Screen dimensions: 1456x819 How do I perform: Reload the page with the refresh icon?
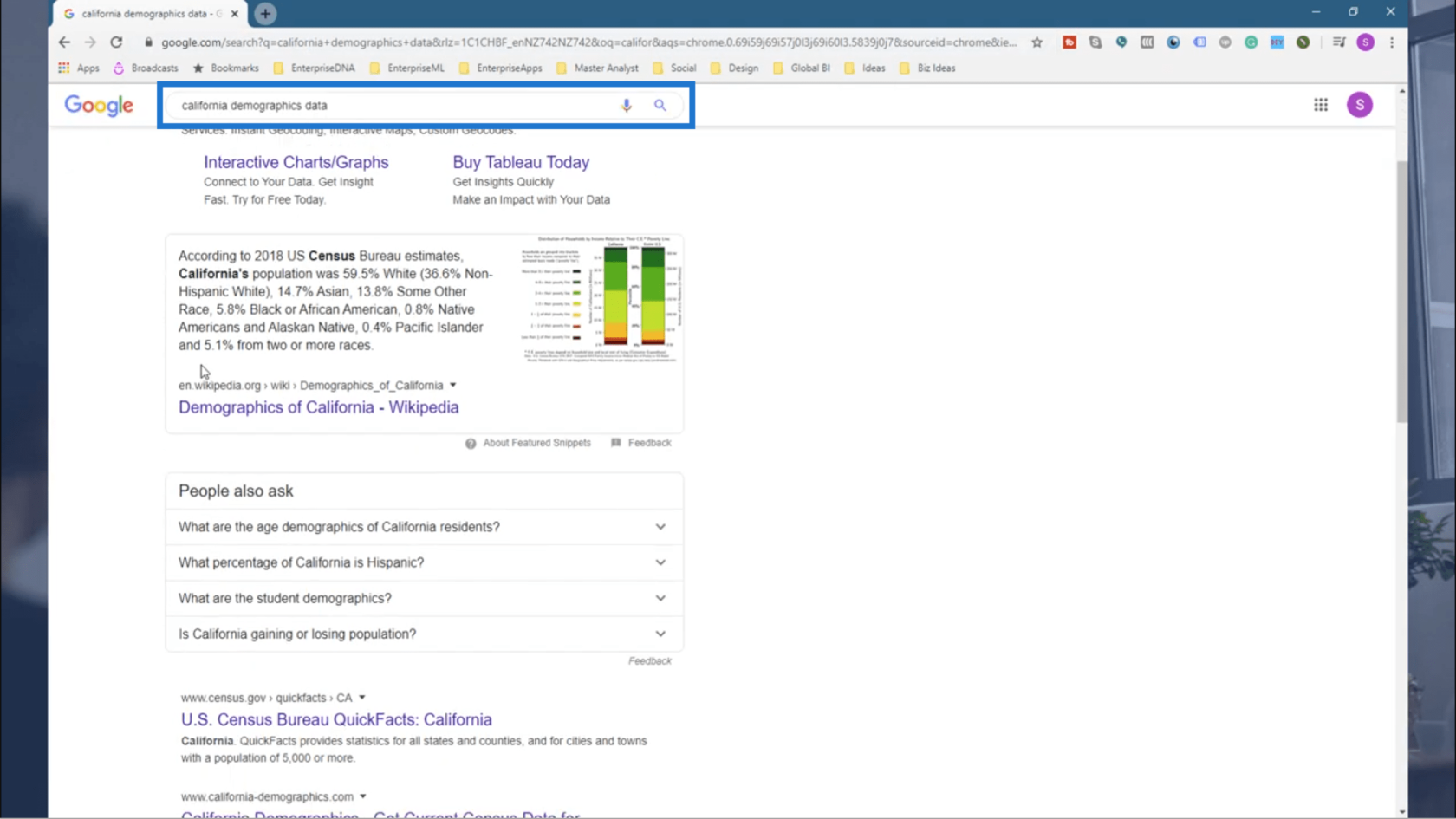(116, 42)
